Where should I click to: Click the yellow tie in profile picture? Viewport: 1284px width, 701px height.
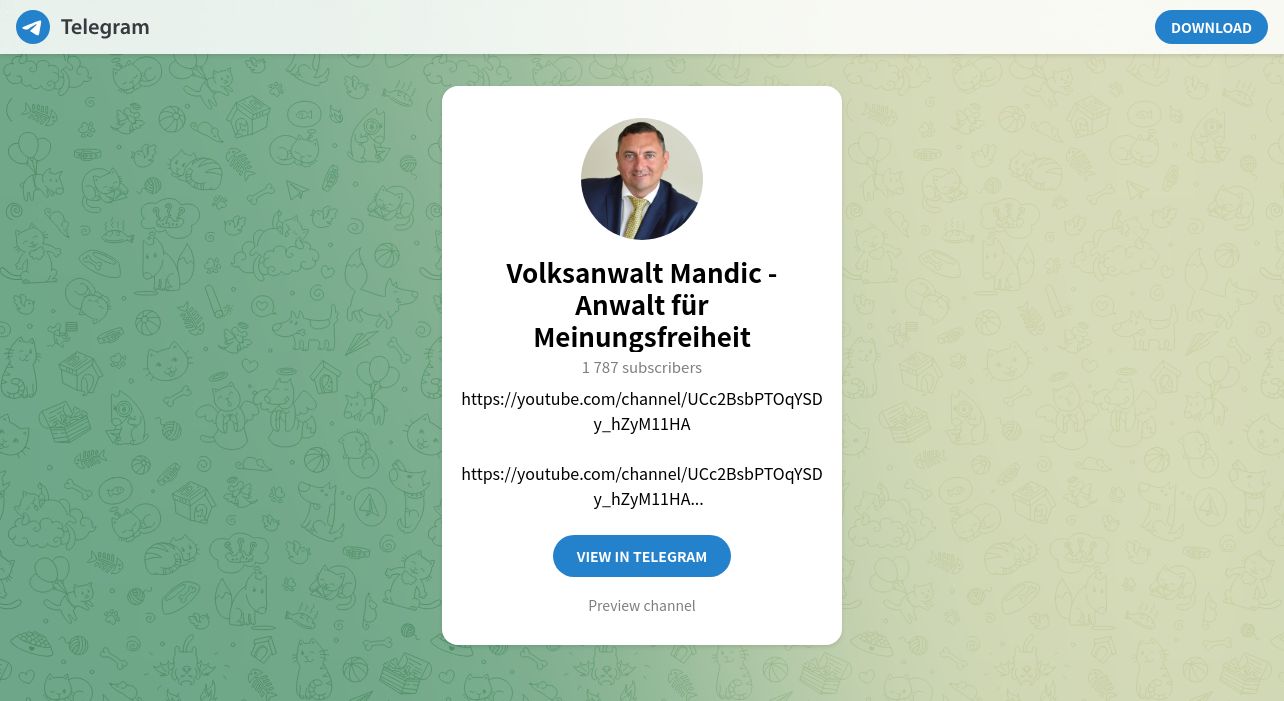(634, 216)
